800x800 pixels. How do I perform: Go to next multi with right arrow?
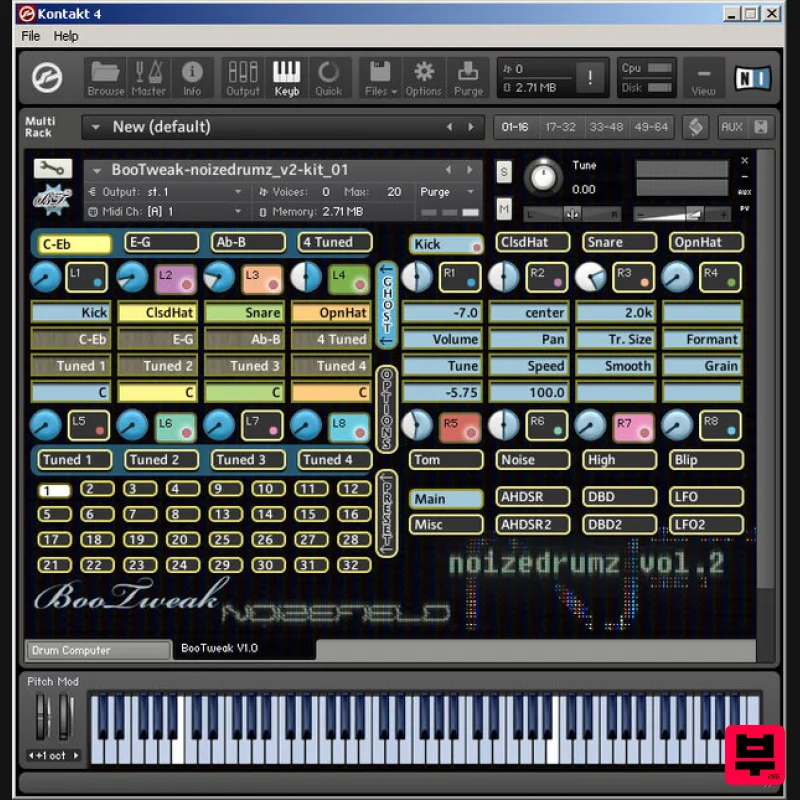tap(471, 127)
